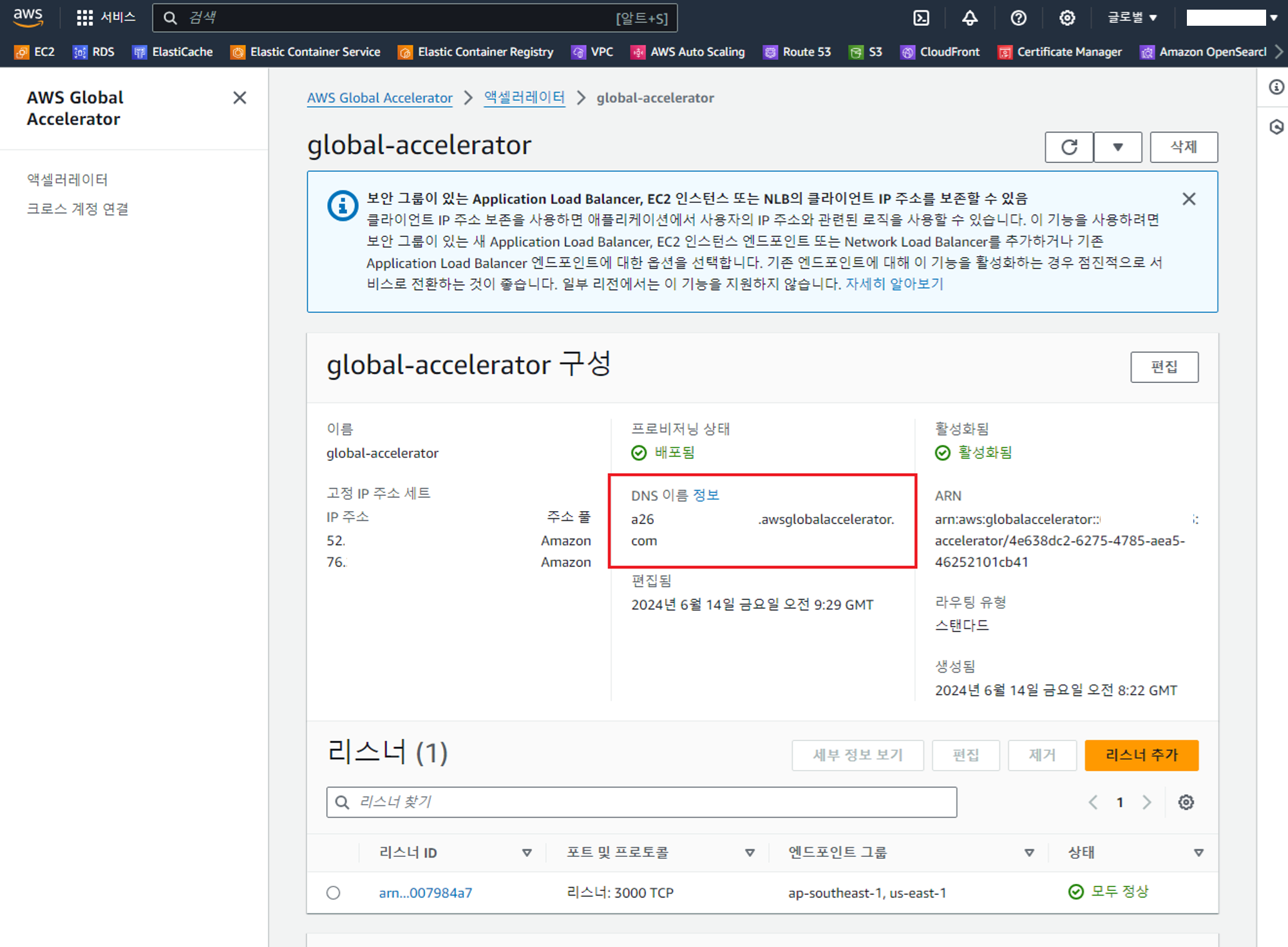Open AWS CloudShell terminal icon
Image resolution: width=1288 pixels, height=947 pixels.
coord(922,18)
